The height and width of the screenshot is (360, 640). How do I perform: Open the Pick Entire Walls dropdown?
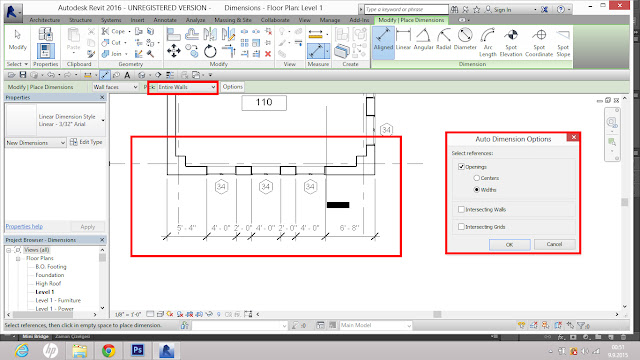point(187,87)
